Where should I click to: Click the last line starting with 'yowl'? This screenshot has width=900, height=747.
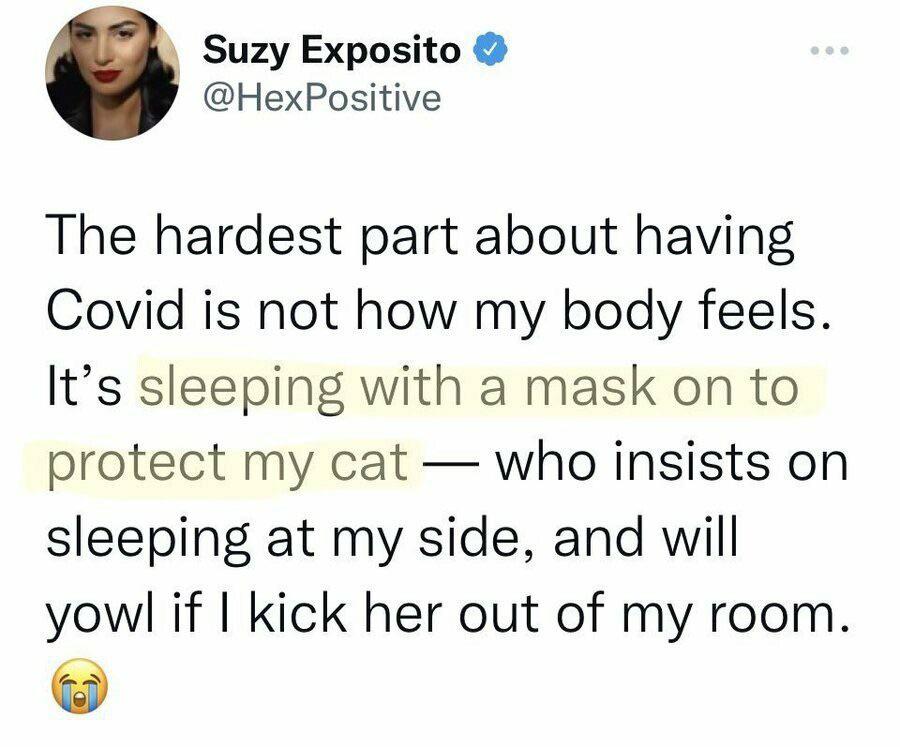(447, 616)
